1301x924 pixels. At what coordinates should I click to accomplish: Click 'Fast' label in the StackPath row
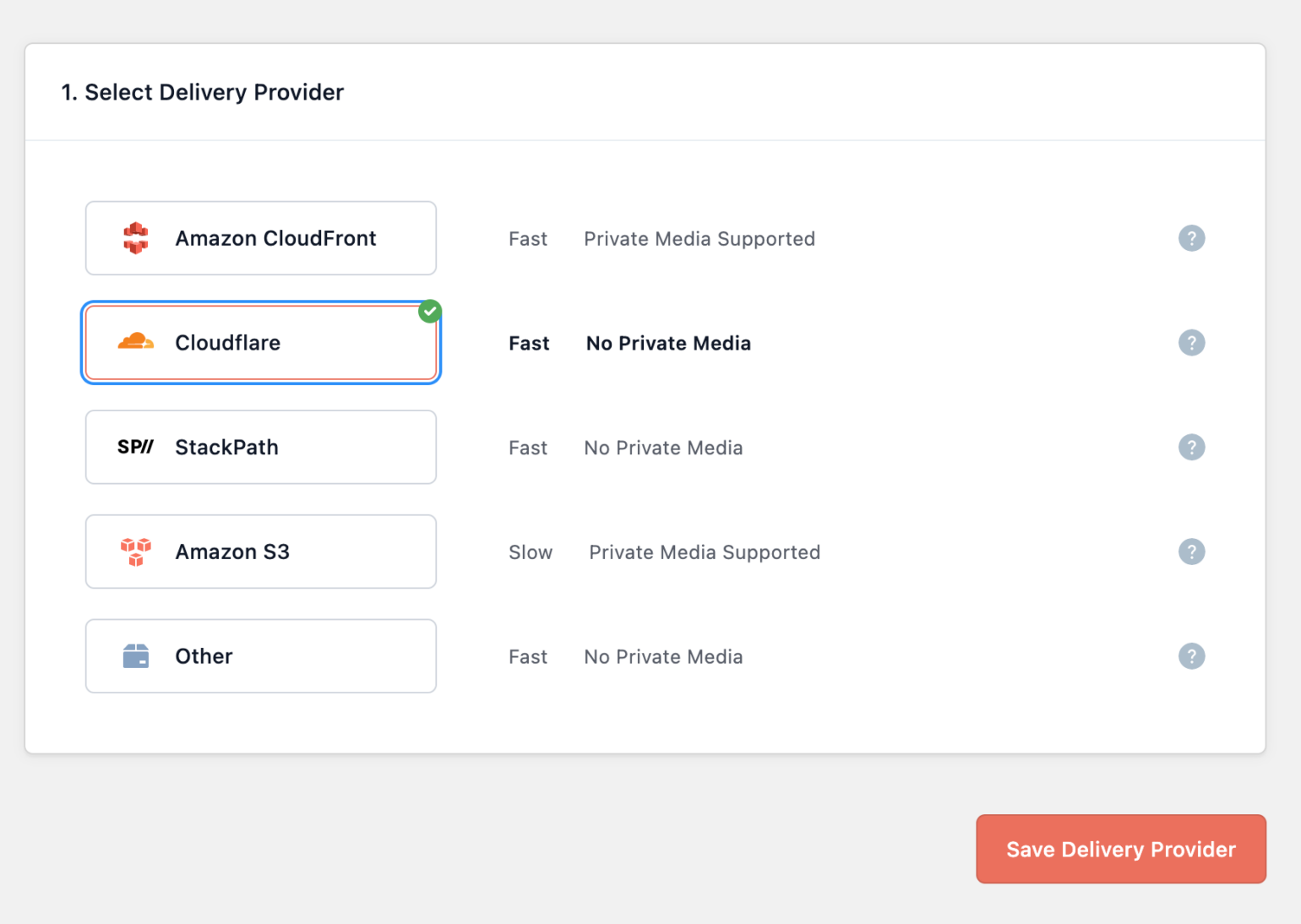point(528,448)
